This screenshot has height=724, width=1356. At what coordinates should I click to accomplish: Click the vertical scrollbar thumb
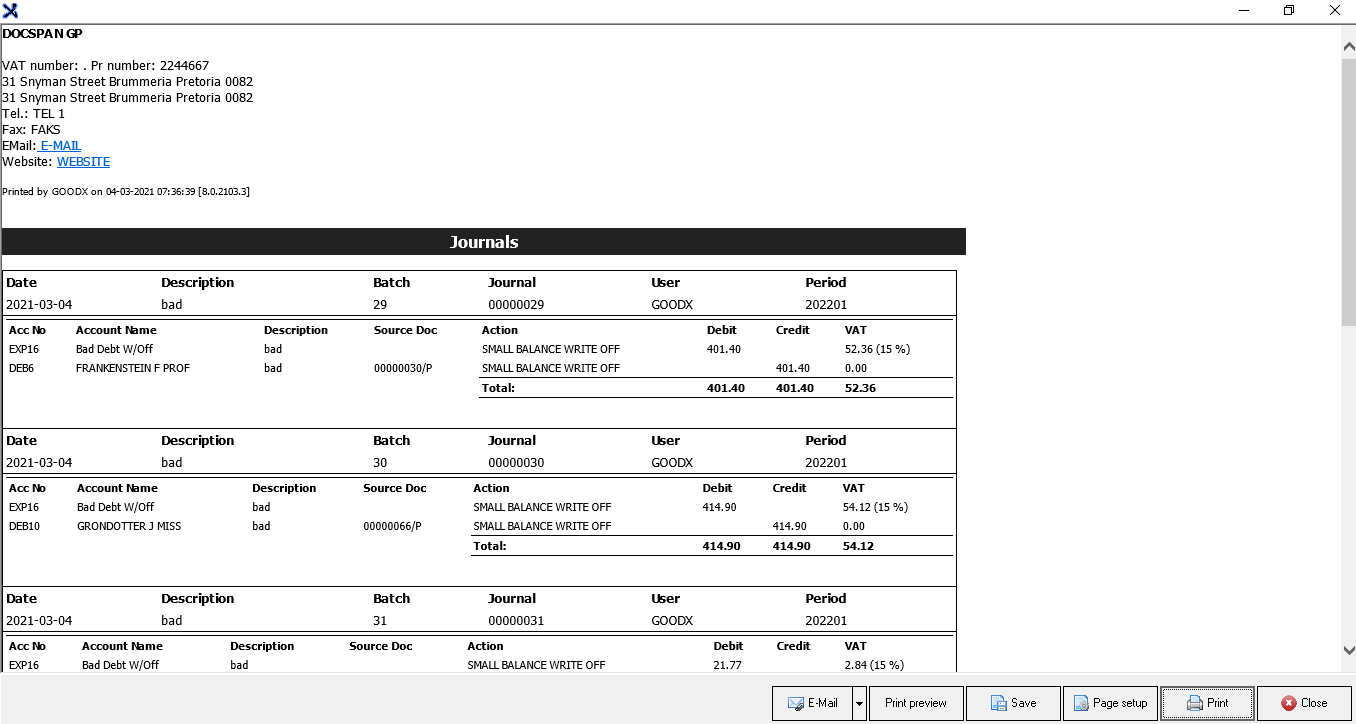pyautogui.click(x=1348, y=190)
